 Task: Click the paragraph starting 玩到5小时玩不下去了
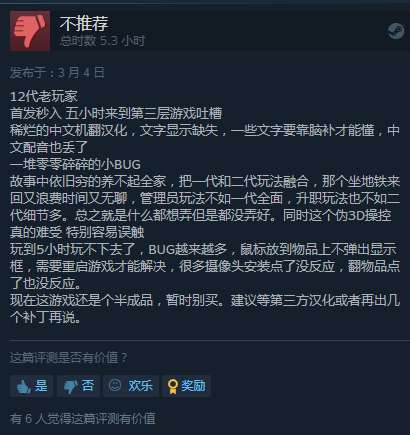(x=205, y=266)
